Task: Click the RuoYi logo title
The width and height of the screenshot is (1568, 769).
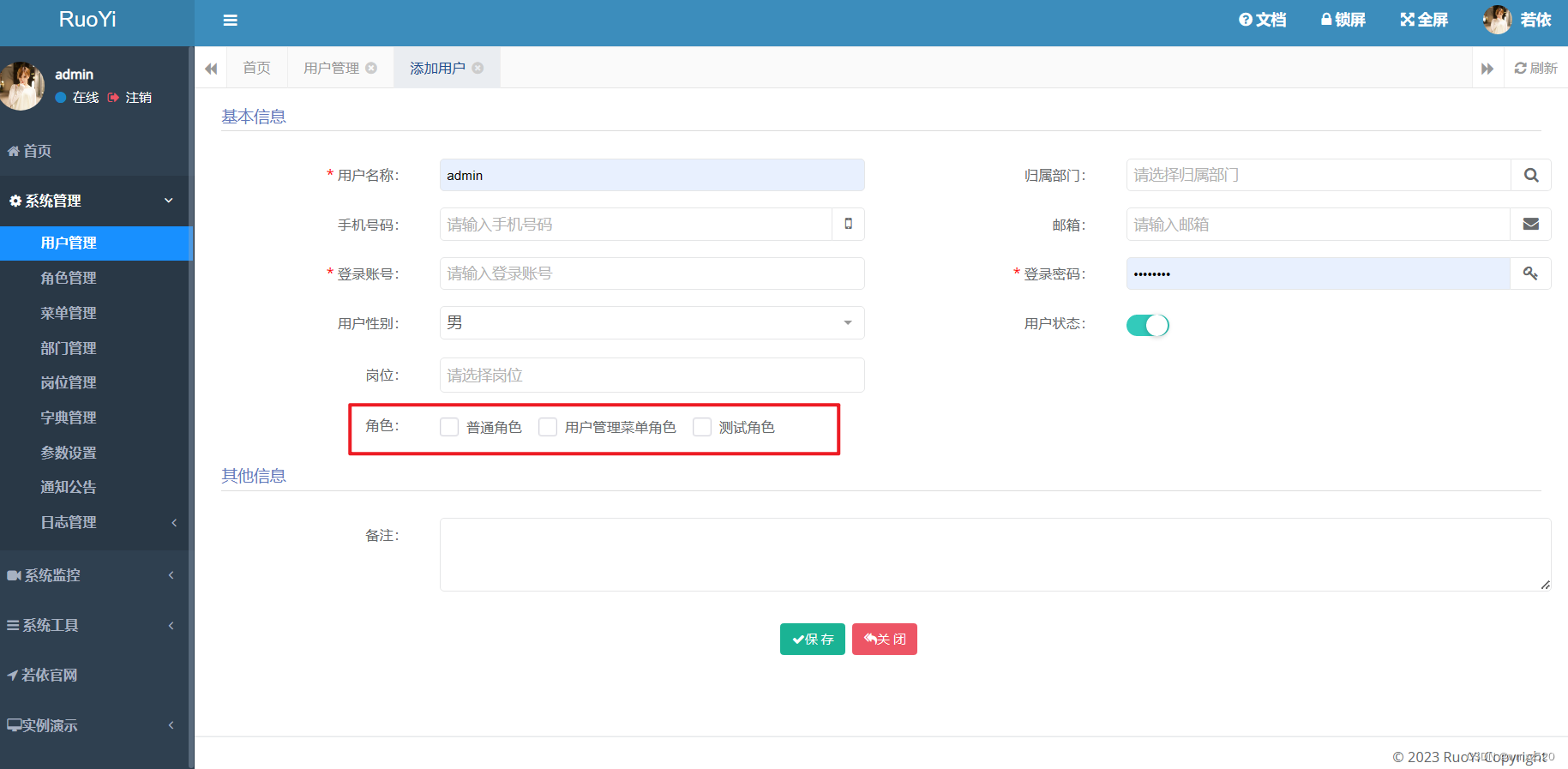Action: tap(87, 20)
